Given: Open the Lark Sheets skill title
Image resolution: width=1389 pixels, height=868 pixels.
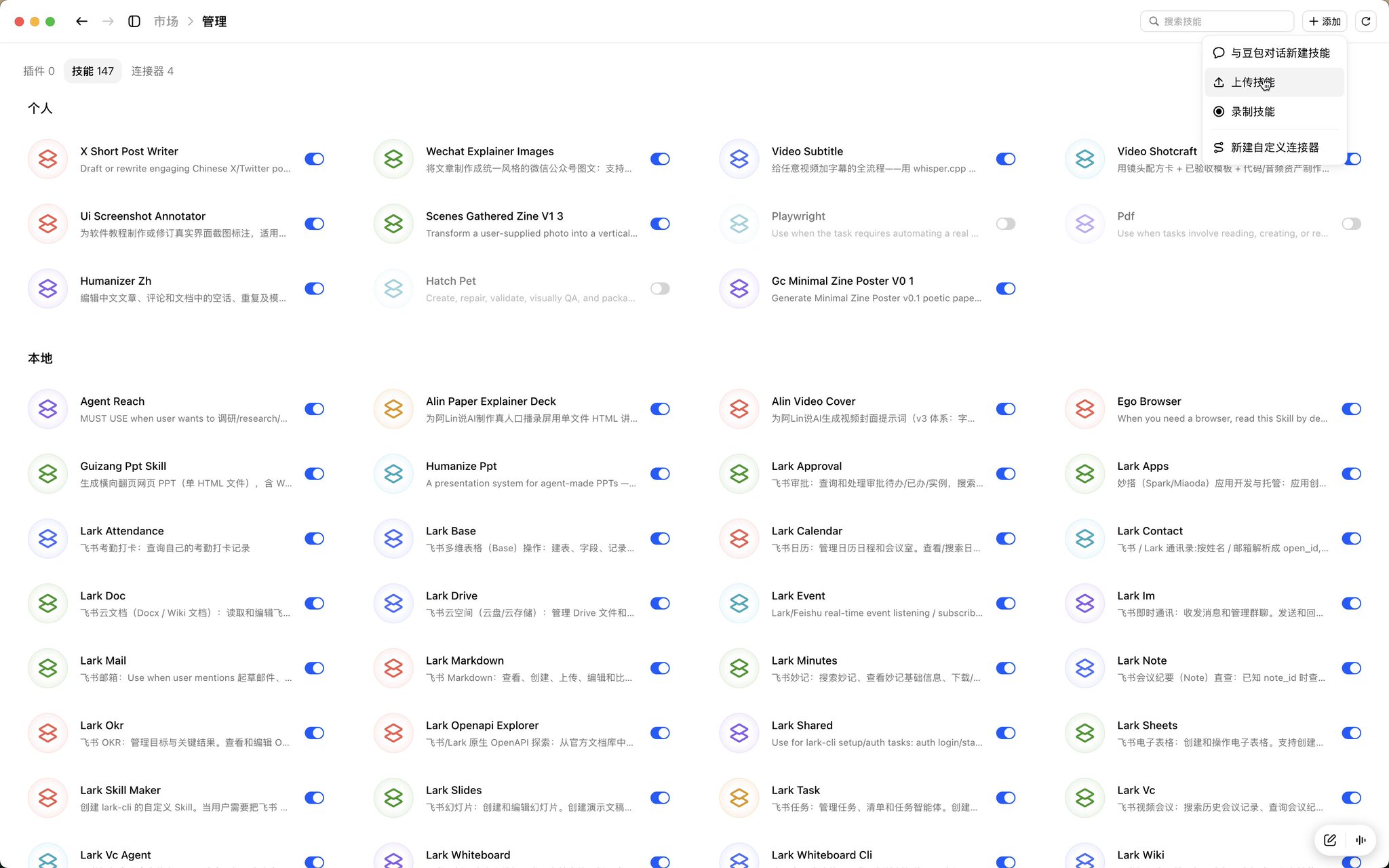Looking at the screenshot, I should coord(1147,726).
